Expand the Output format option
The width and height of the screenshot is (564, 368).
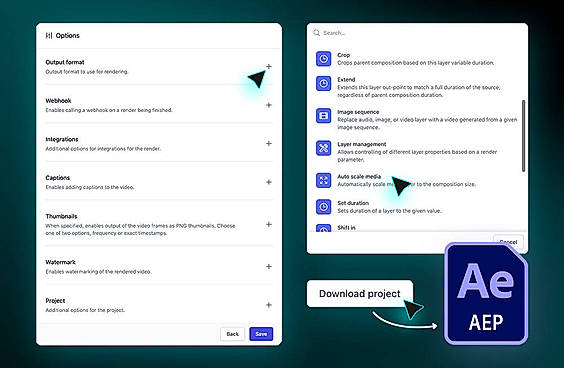(269, 67)
